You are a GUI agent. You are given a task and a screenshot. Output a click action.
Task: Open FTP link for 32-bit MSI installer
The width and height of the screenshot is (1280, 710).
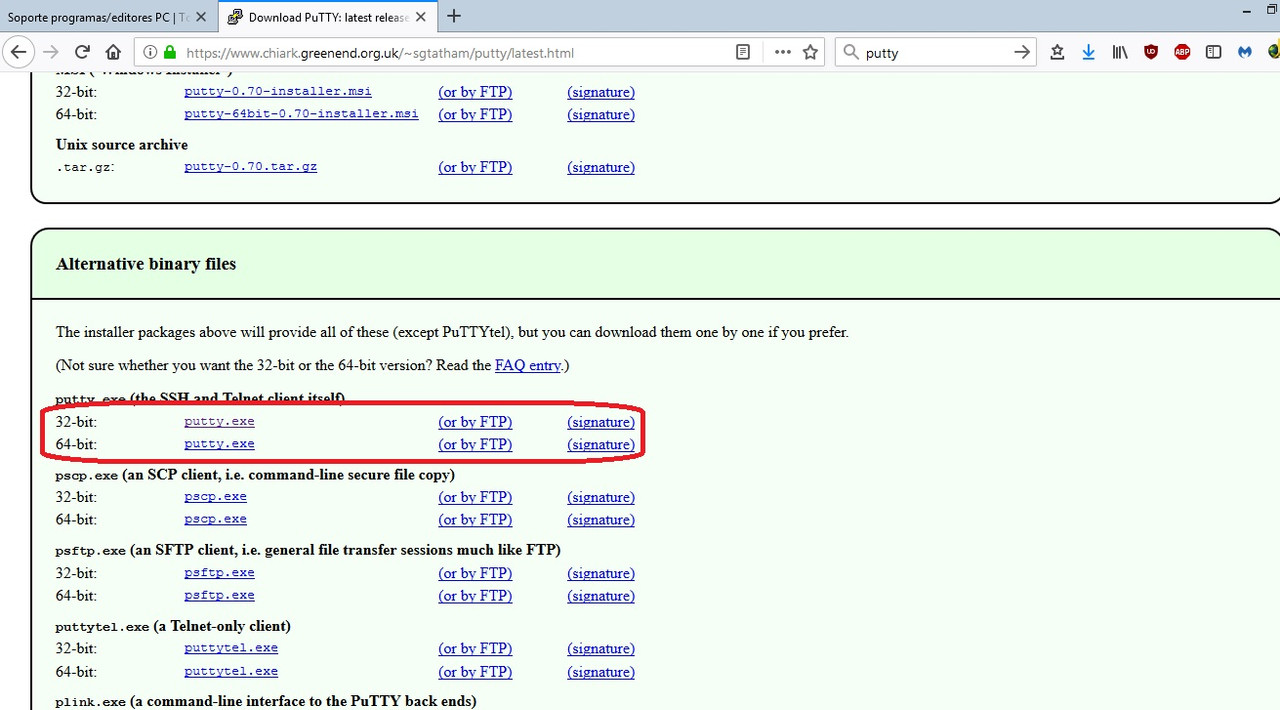[x=475, y=92]
